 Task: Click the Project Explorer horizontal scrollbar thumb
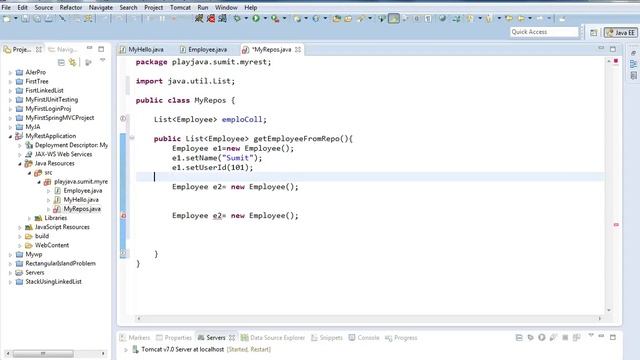click(43, 353)
